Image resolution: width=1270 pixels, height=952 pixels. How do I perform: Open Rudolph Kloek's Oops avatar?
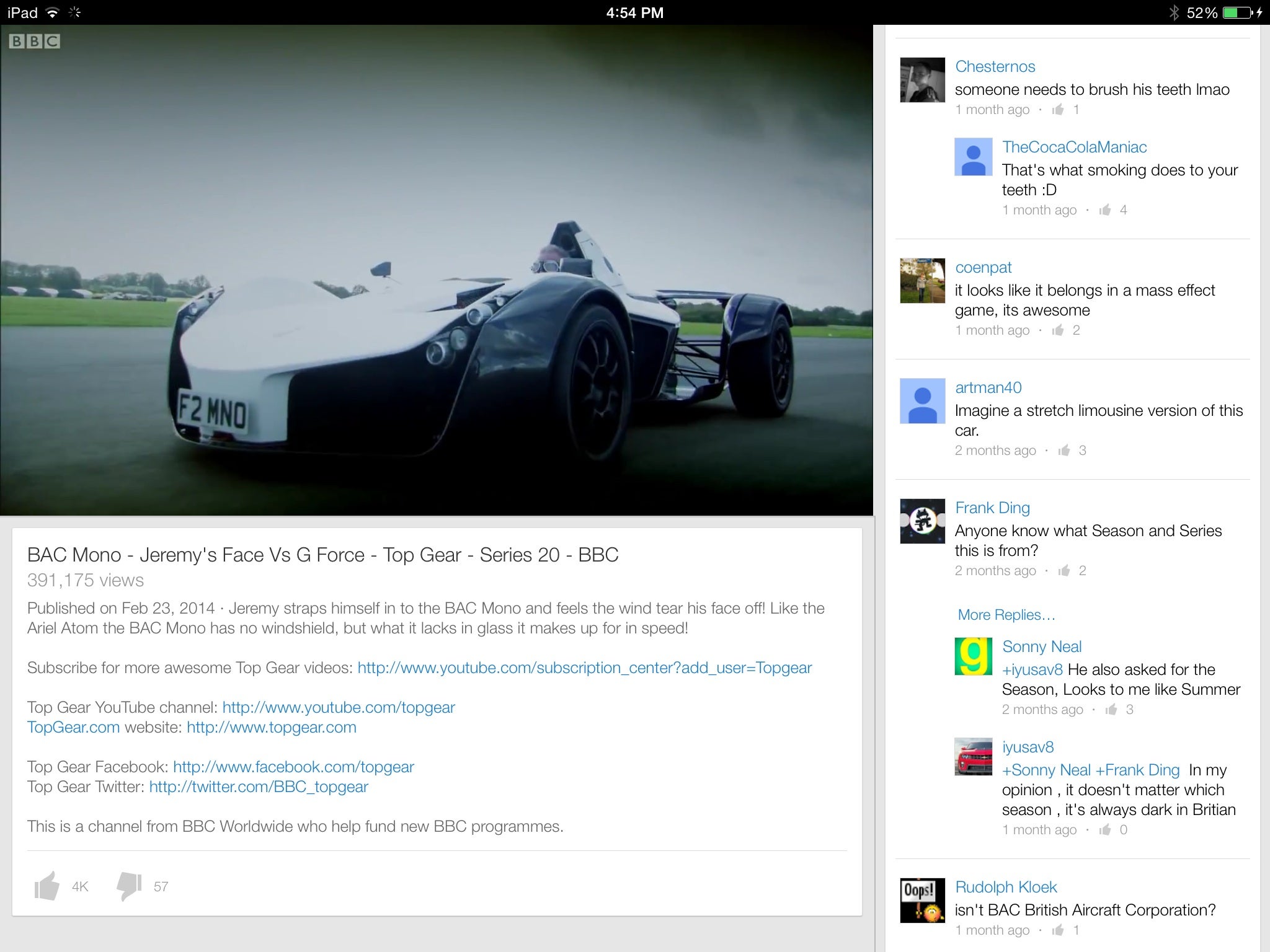923,901
